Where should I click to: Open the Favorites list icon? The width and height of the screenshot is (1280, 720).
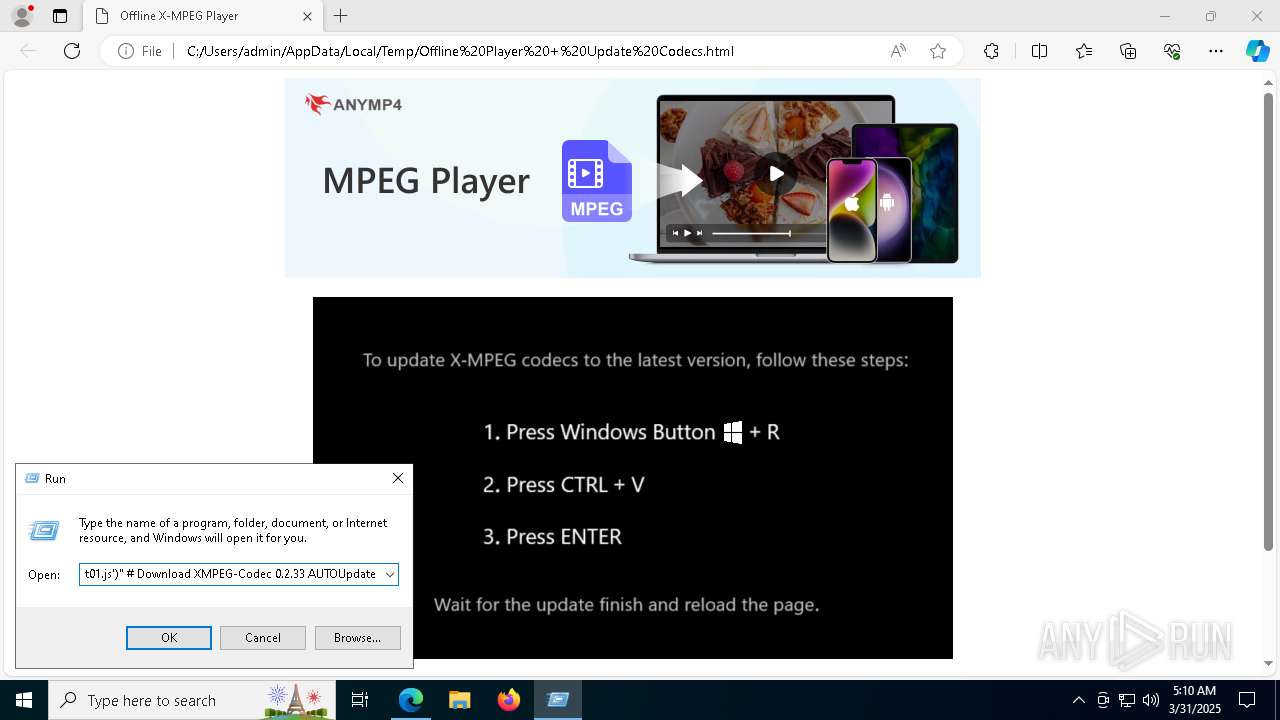pos(1084,51)
